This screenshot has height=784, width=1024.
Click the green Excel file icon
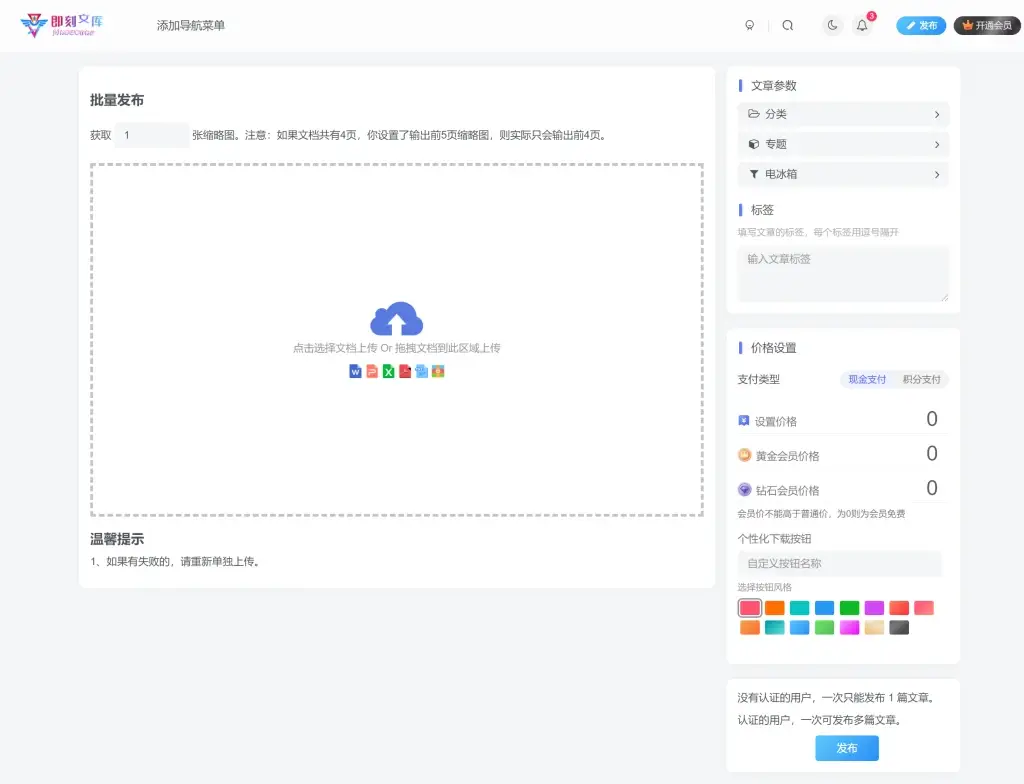click(x=389, y=372)
